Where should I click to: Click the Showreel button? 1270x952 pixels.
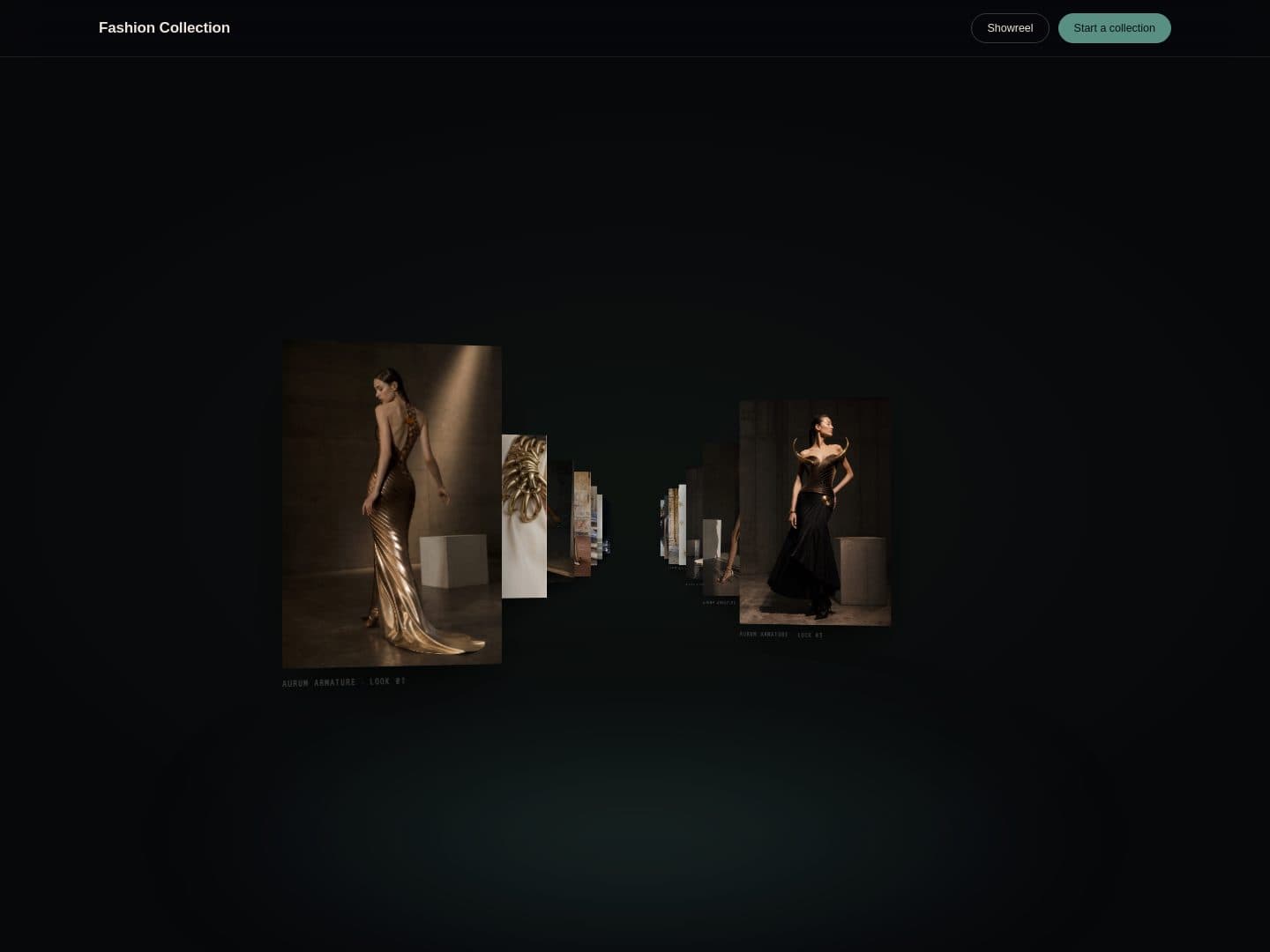pos(1010,28)
